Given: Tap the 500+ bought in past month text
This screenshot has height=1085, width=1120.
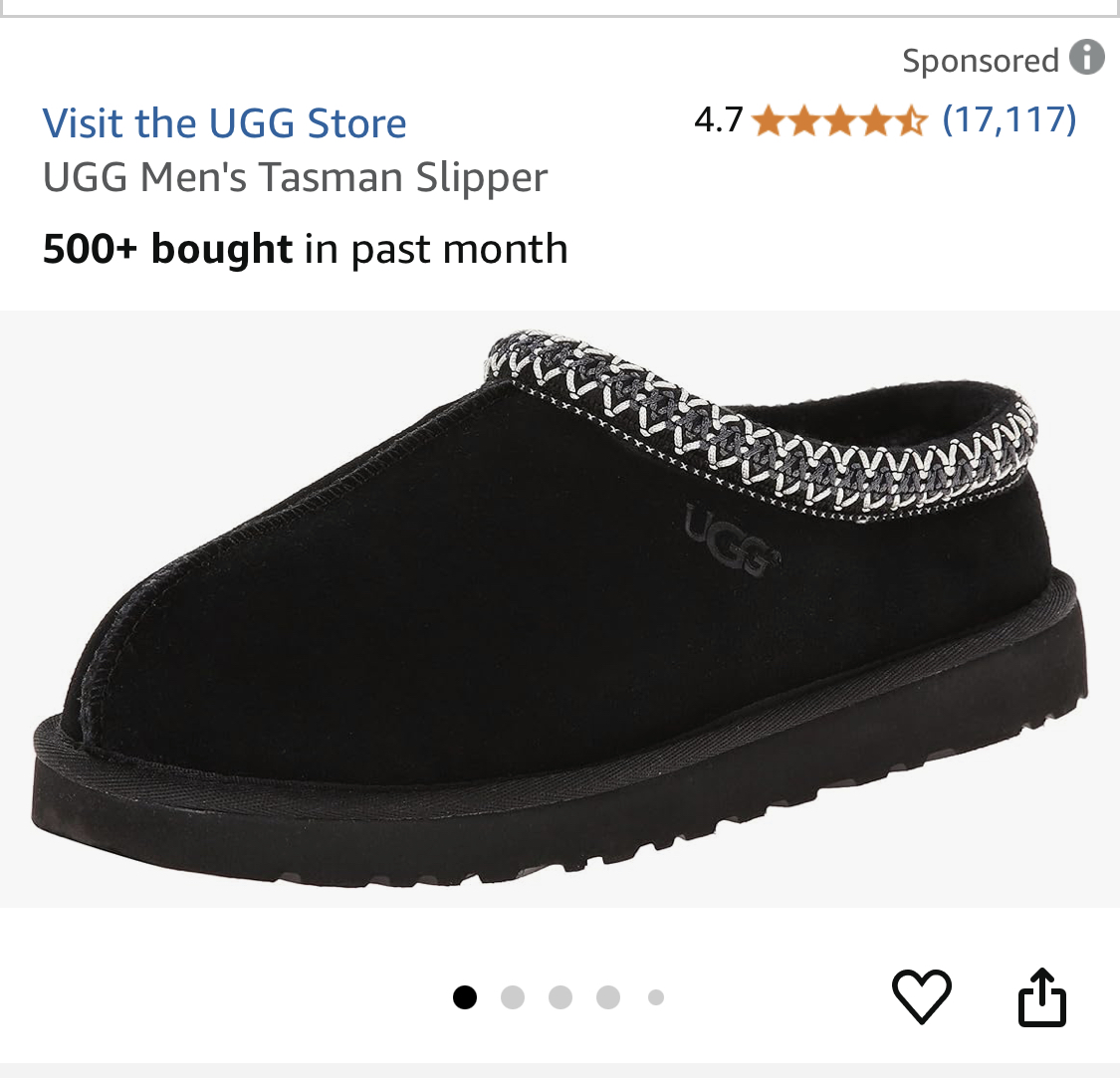Looking at the screenshot, I should [305, 249].
